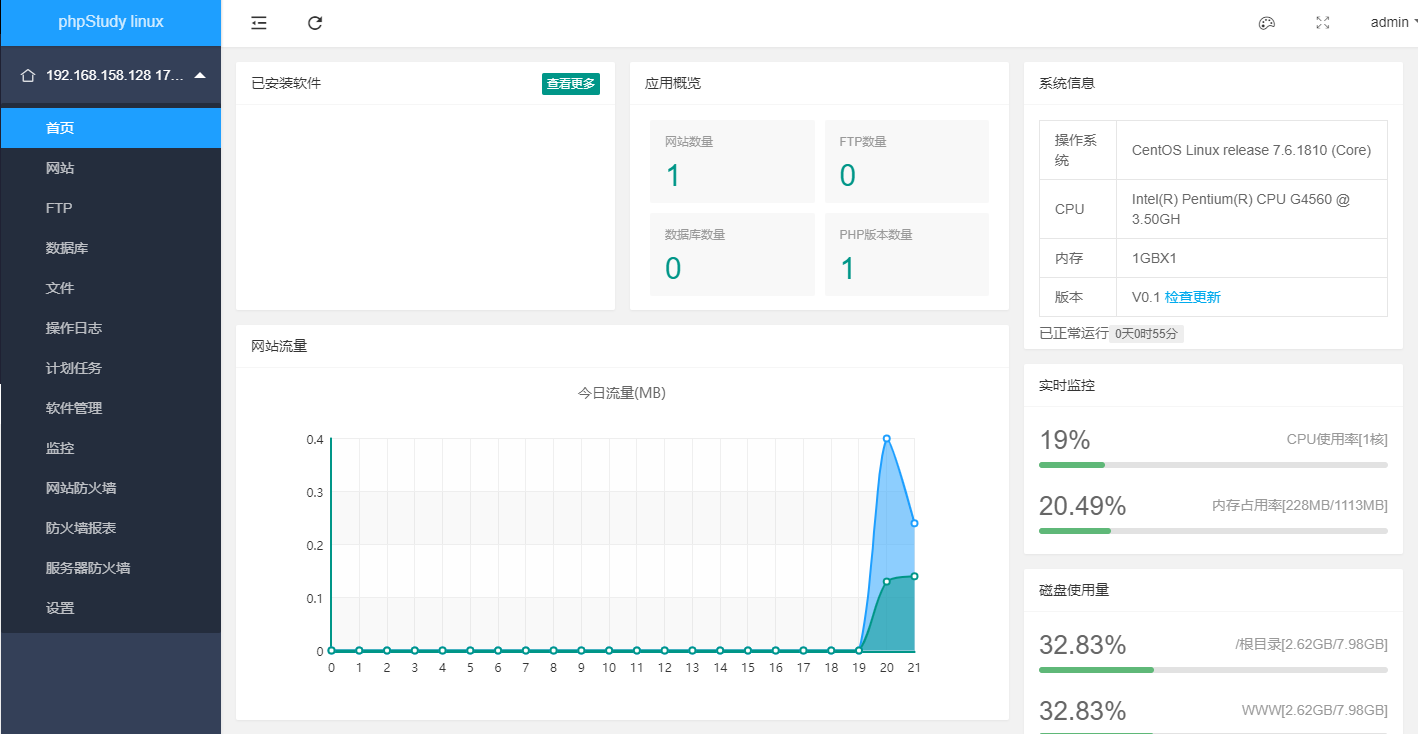The width and height of the screenshot is (1418, 734).
Task: Click the home icon beside the server IP
Action: tap(28, 75)
